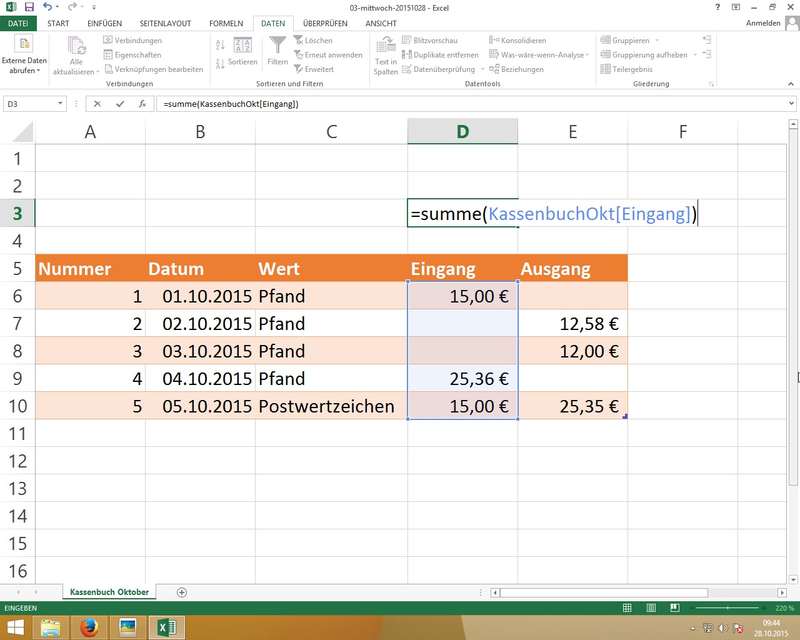This screenshot has width=800, height=640.
Task: Expand the formula bar with the chevron
Action: [x=790, y=104]
